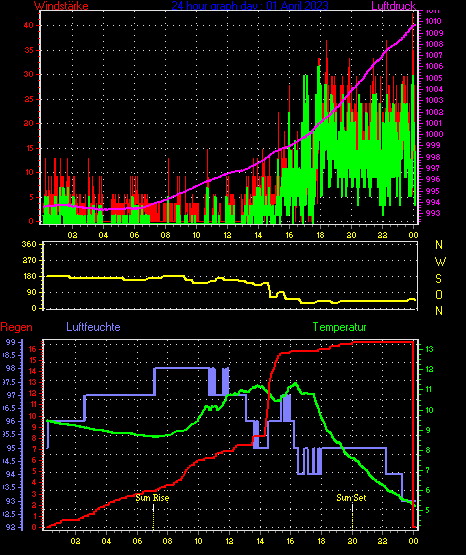This screenshot has height=555, width=466.
Task: Click the Sun Rise marker label
Action: pyautogui.click(x=153, y=498)
